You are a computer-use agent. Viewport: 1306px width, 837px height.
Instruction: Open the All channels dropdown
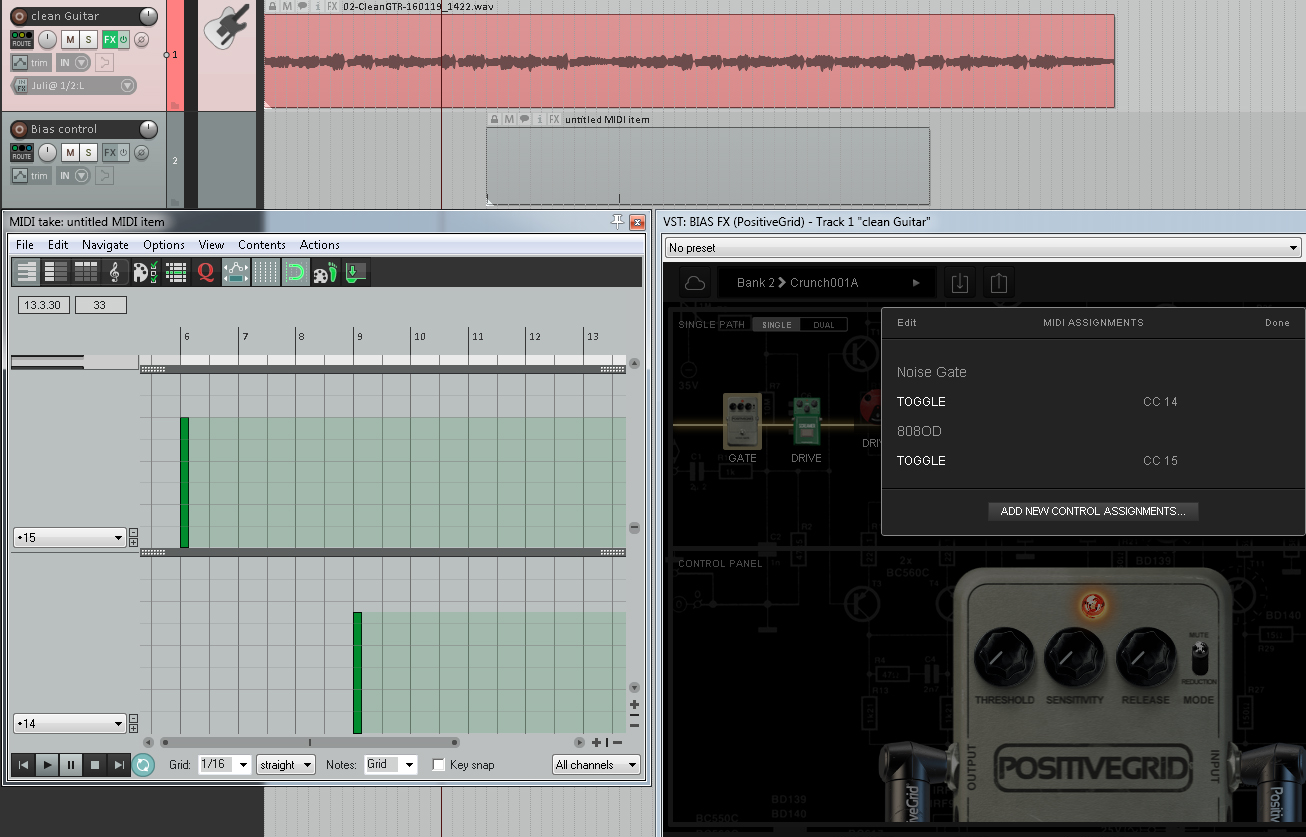pos(597,765)
